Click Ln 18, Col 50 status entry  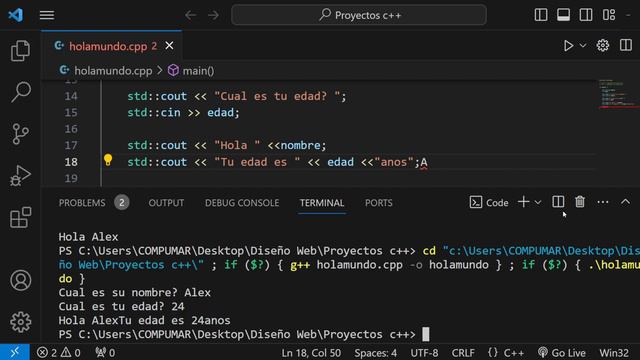[311, 353]
